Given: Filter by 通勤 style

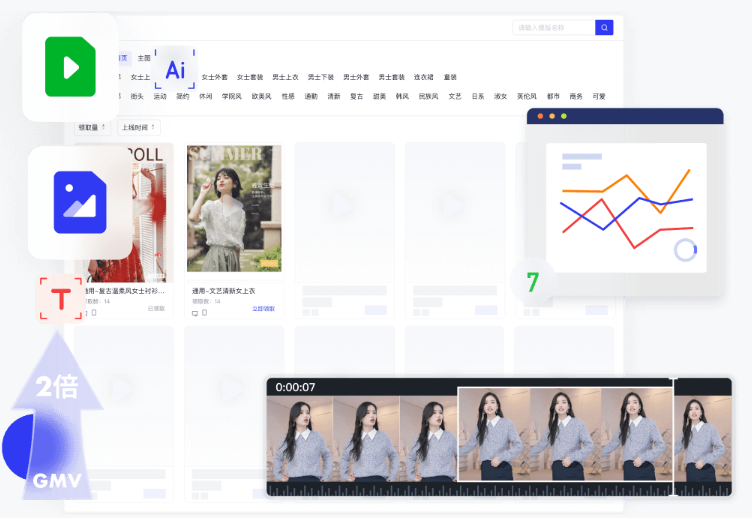Looking at the screenshot, I should coord(311,96).
